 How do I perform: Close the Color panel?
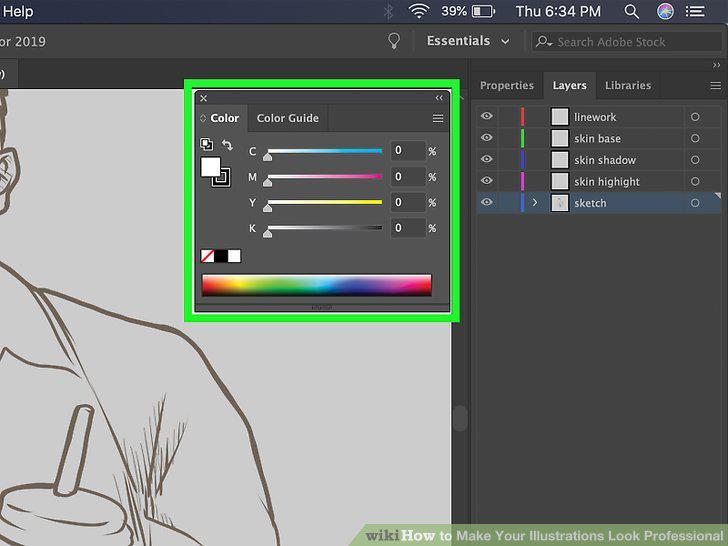point(203,98)
